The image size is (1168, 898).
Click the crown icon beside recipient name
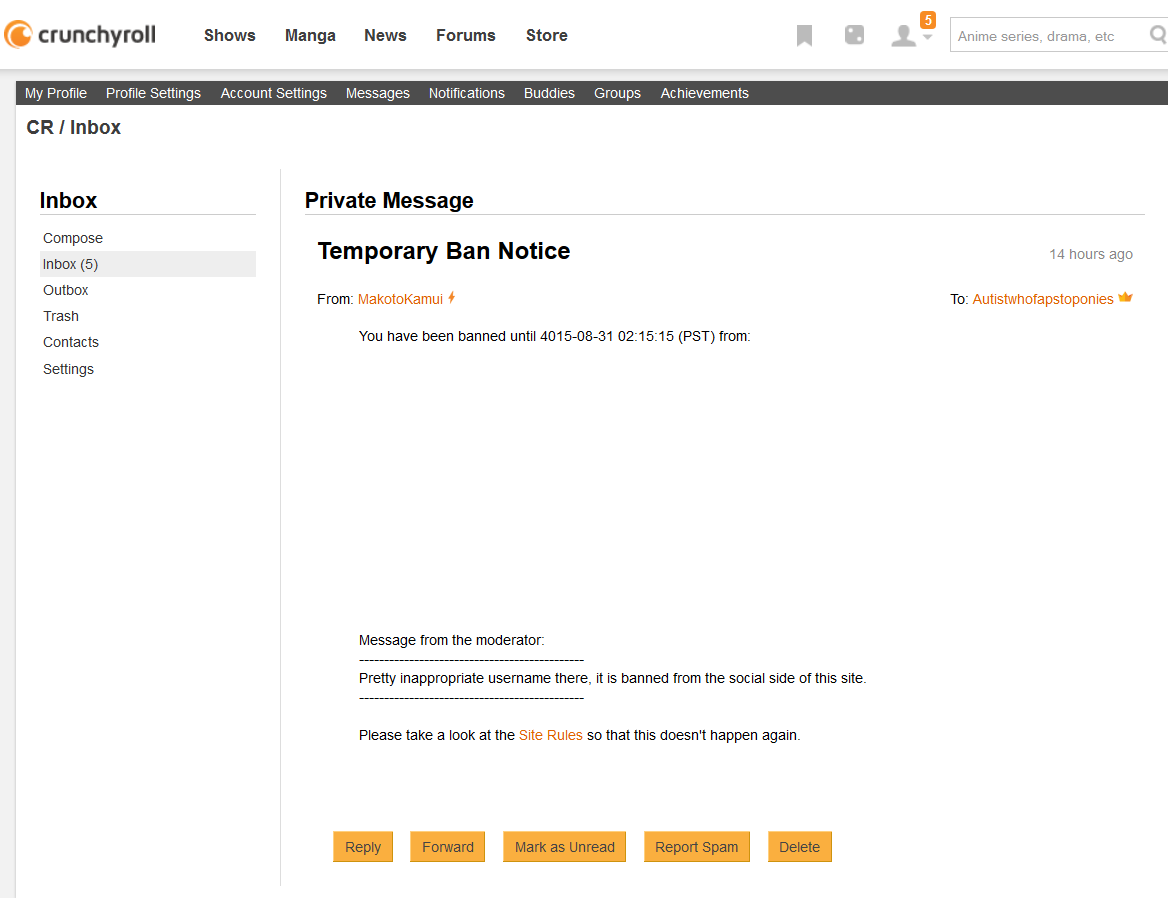[1125, 298]
